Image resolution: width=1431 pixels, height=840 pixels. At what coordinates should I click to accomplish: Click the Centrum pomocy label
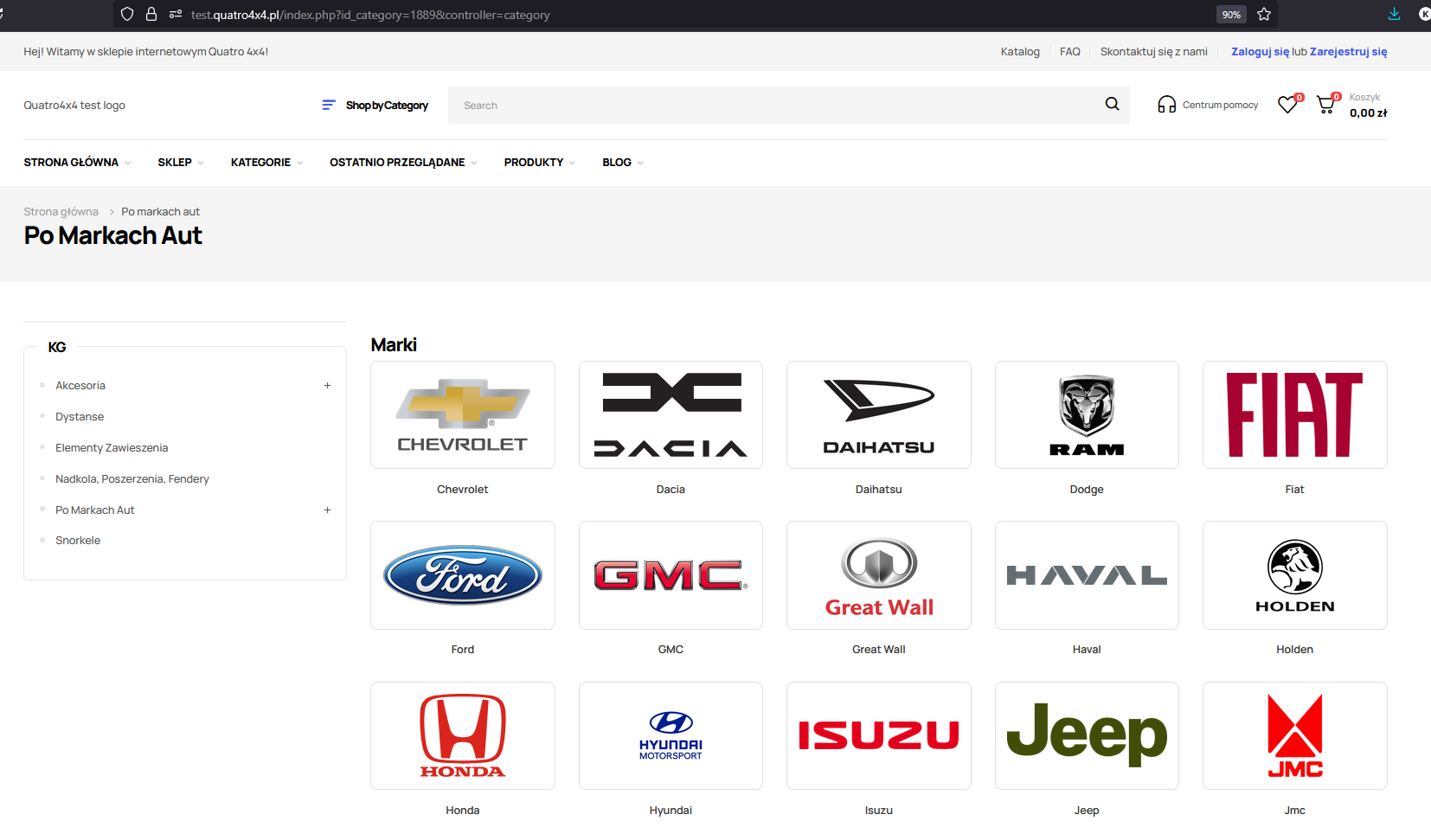(x=1220, y=105)
